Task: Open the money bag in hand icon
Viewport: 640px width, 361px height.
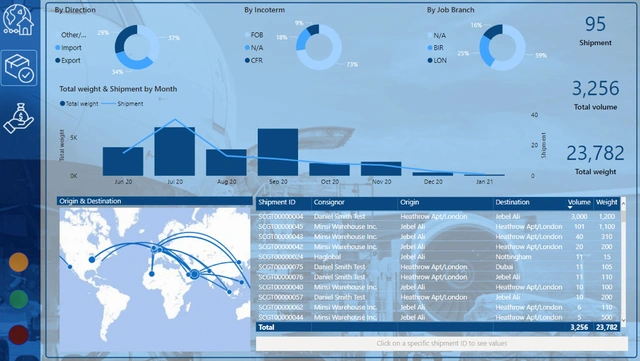Action: tap(19, 118)
